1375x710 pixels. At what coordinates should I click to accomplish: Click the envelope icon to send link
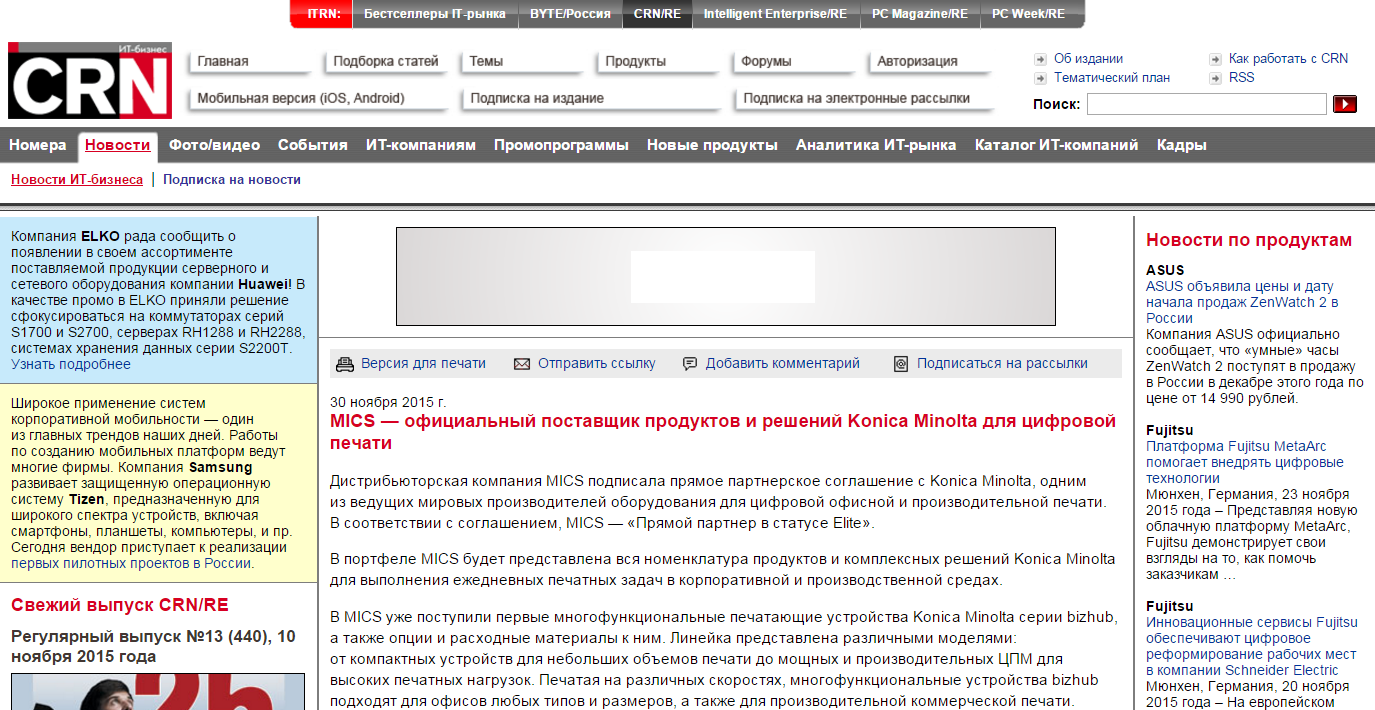point(522,364)
